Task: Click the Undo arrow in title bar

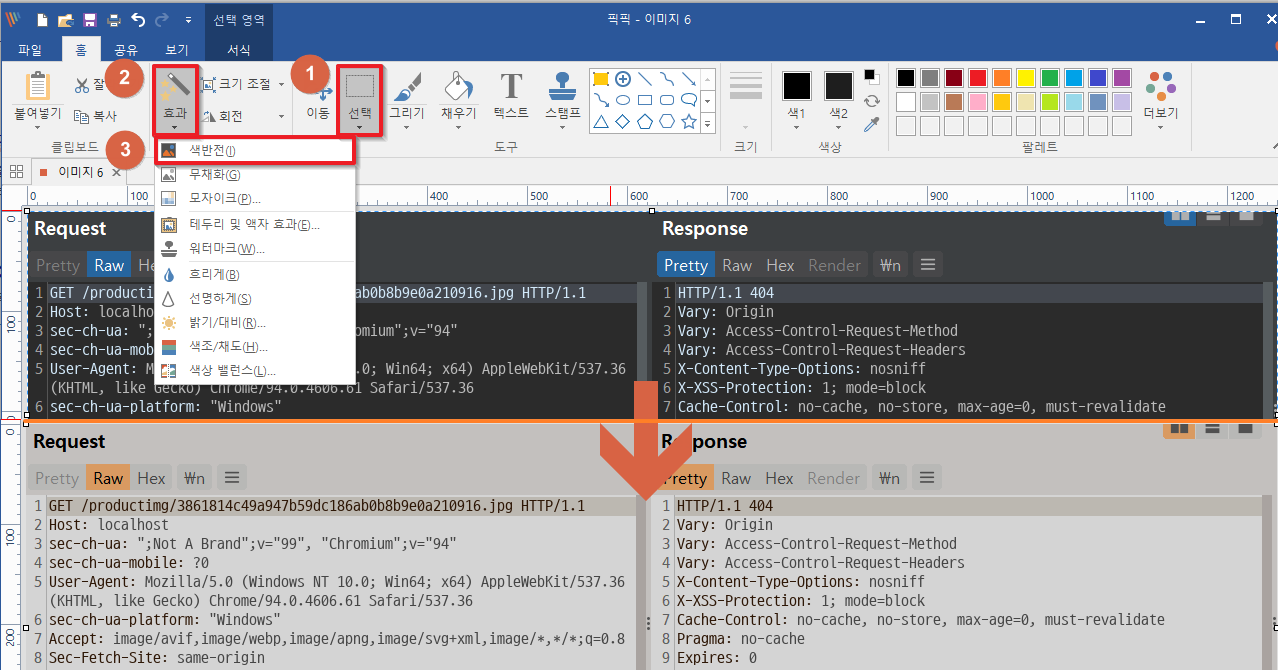Action: tap(138, 20)
